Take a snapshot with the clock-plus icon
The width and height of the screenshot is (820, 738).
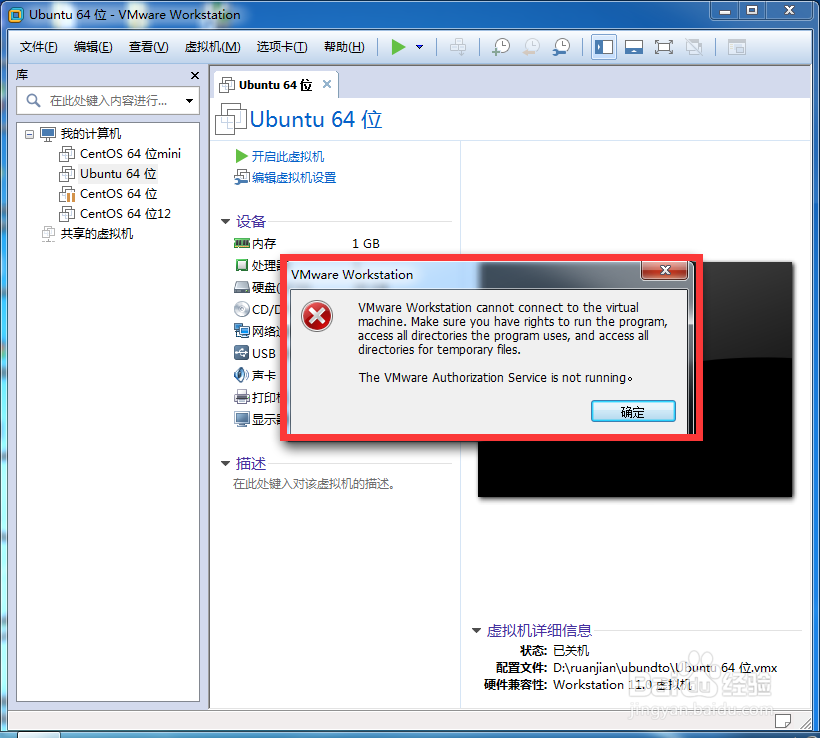pyautogui.click(x=501, y=47)
